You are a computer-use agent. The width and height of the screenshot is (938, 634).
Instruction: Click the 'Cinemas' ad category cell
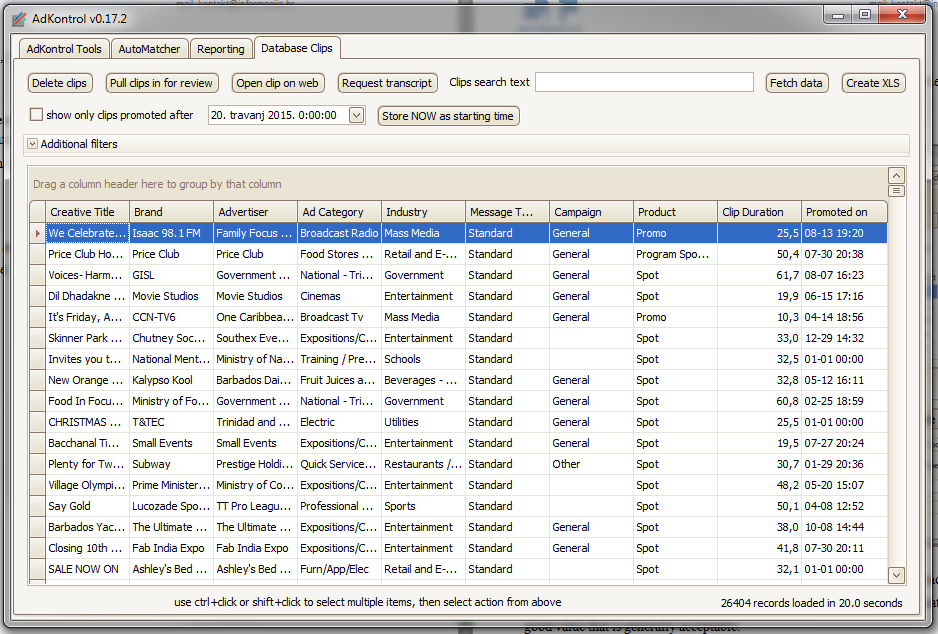tap(339, 296)
